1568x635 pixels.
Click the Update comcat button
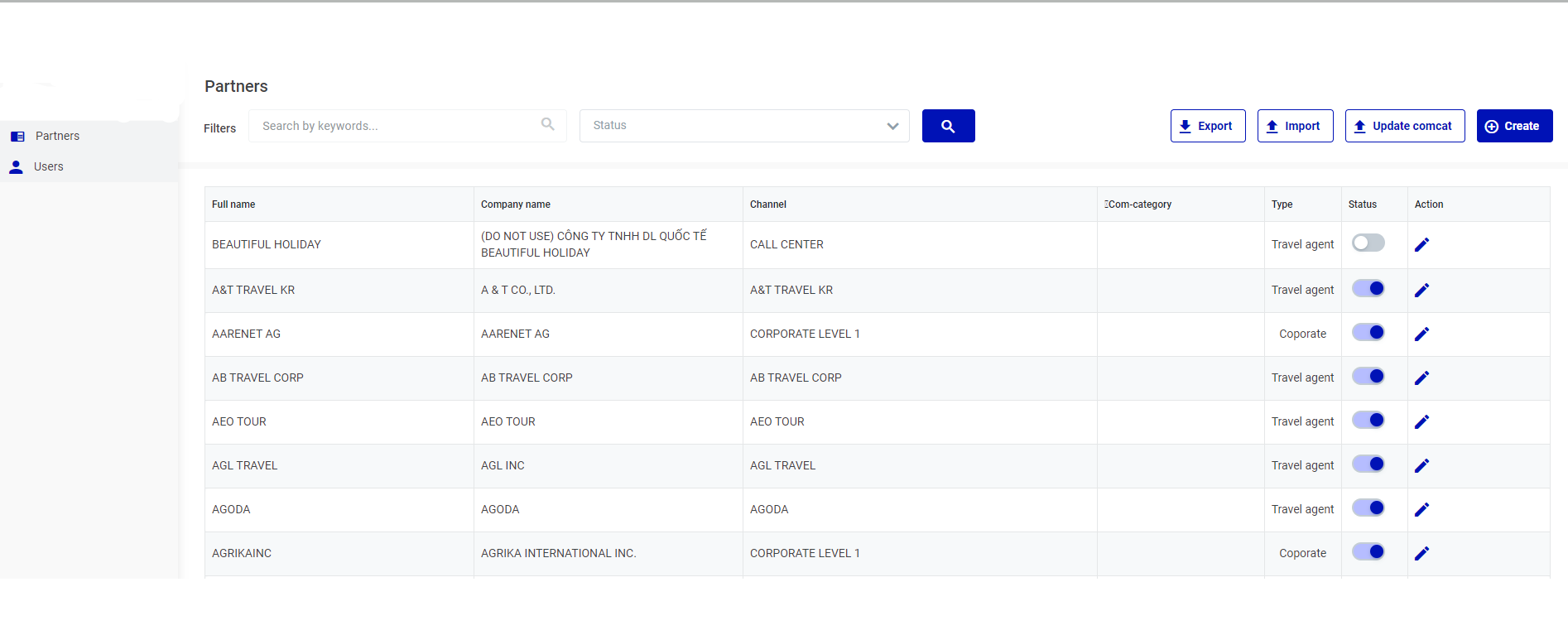1404,126
